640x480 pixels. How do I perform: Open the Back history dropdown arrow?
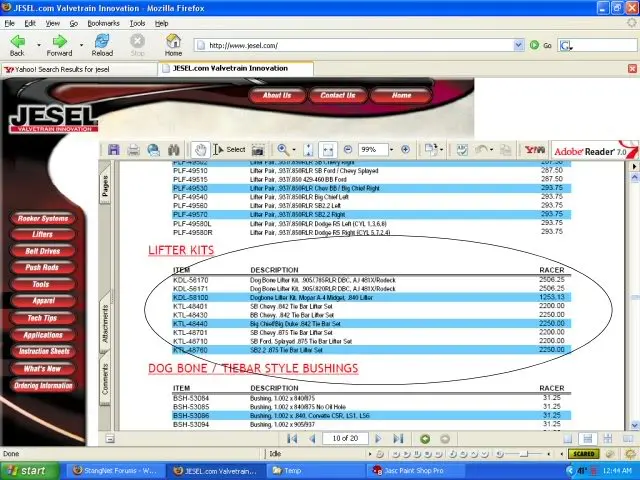tap(39, 45)
